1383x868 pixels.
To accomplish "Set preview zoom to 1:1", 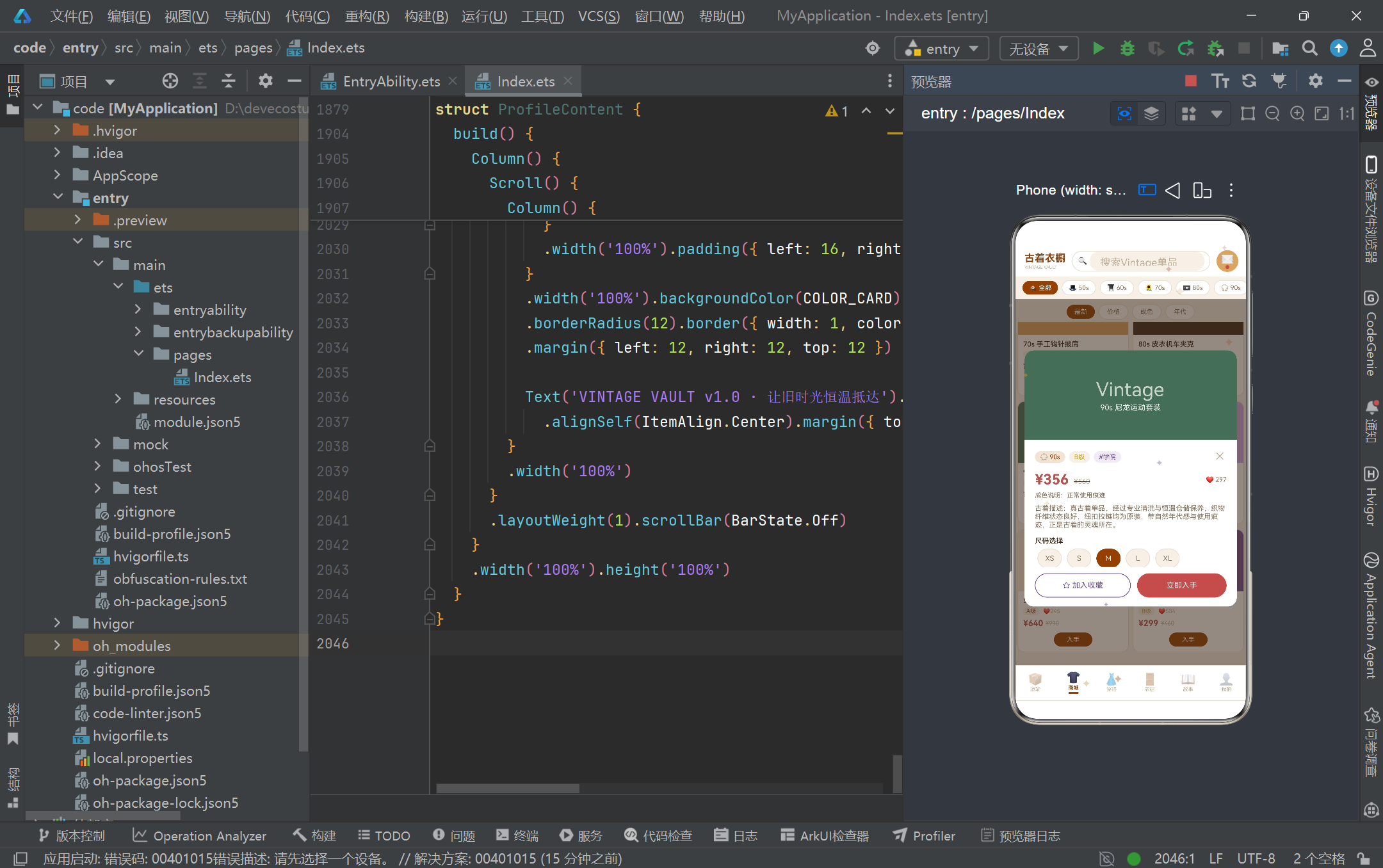I will coord(1347,114).
